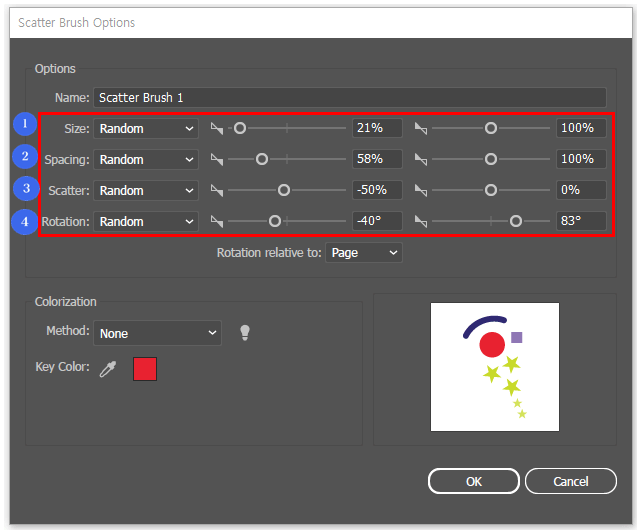Click the Rotation maximum slider flip icon
638x531 pixels.
(421, 221)
